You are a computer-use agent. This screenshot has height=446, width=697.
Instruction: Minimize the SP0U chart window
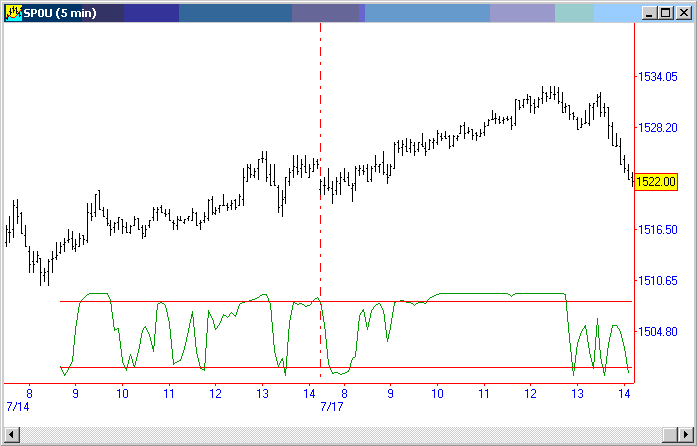coord(650,13)
